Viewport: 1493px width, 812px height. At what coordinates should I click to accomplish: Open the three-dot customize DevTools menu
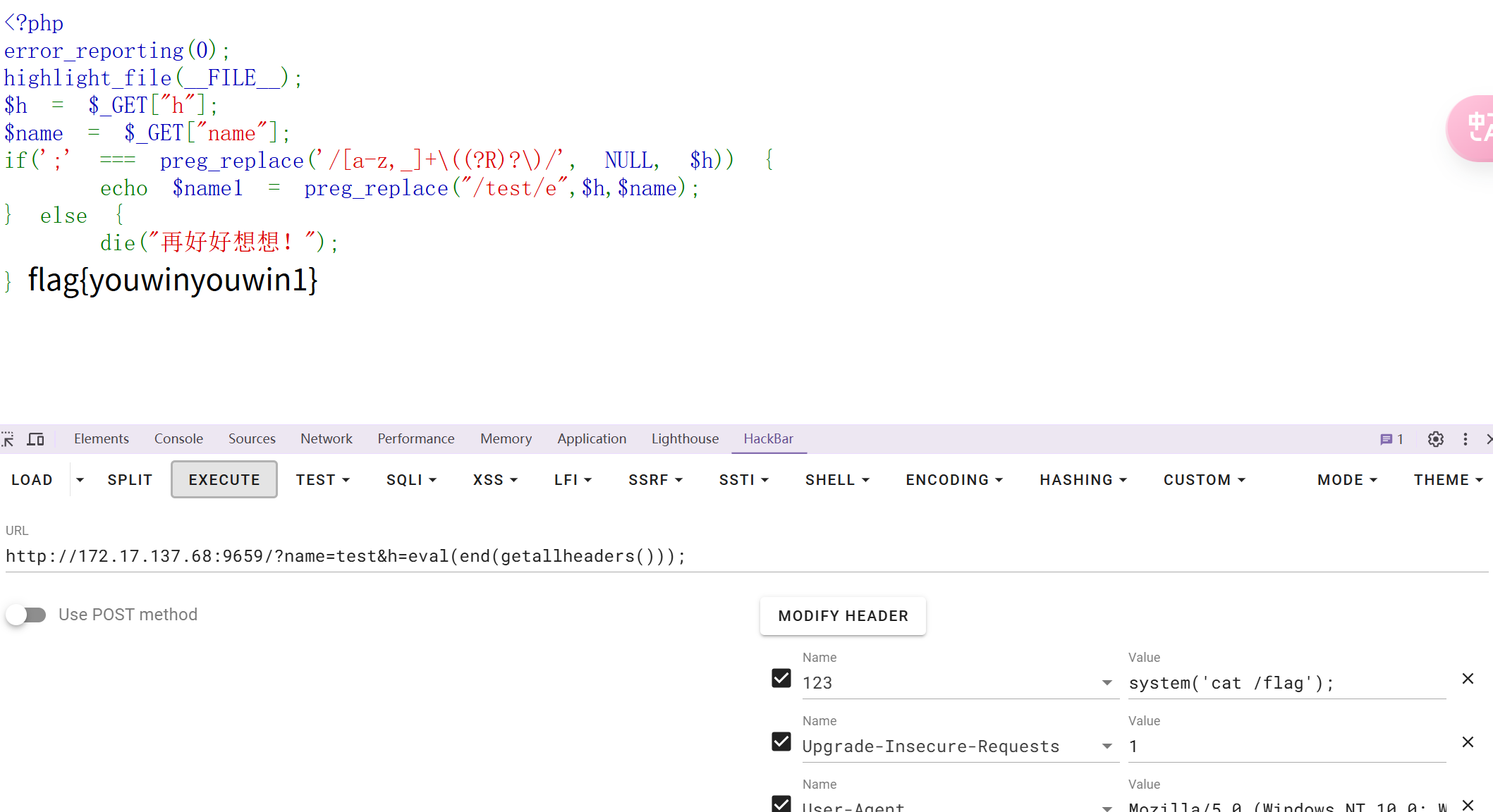coord(1465,438)
